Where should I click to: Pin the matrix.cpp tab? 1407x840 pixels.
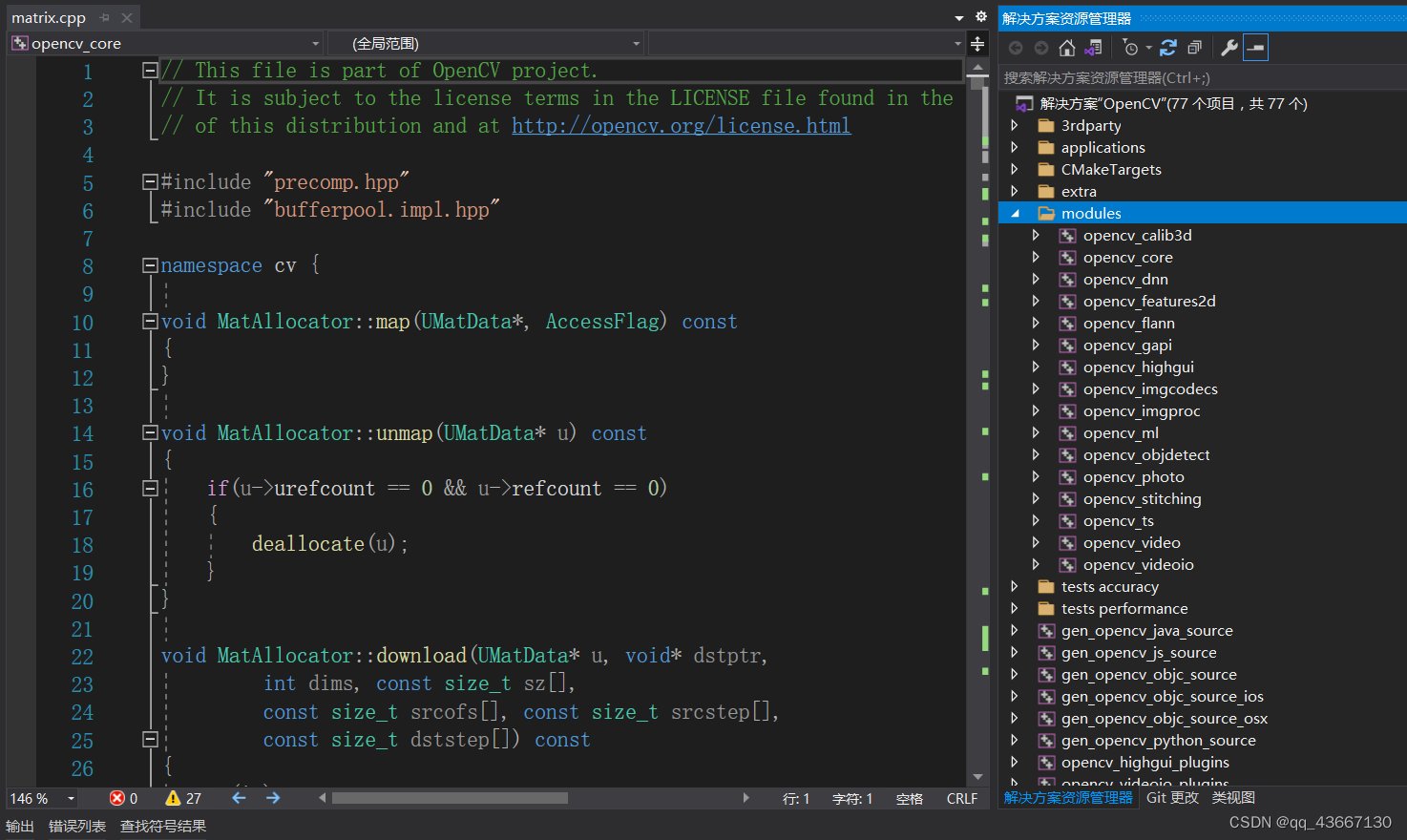point(105,17)
